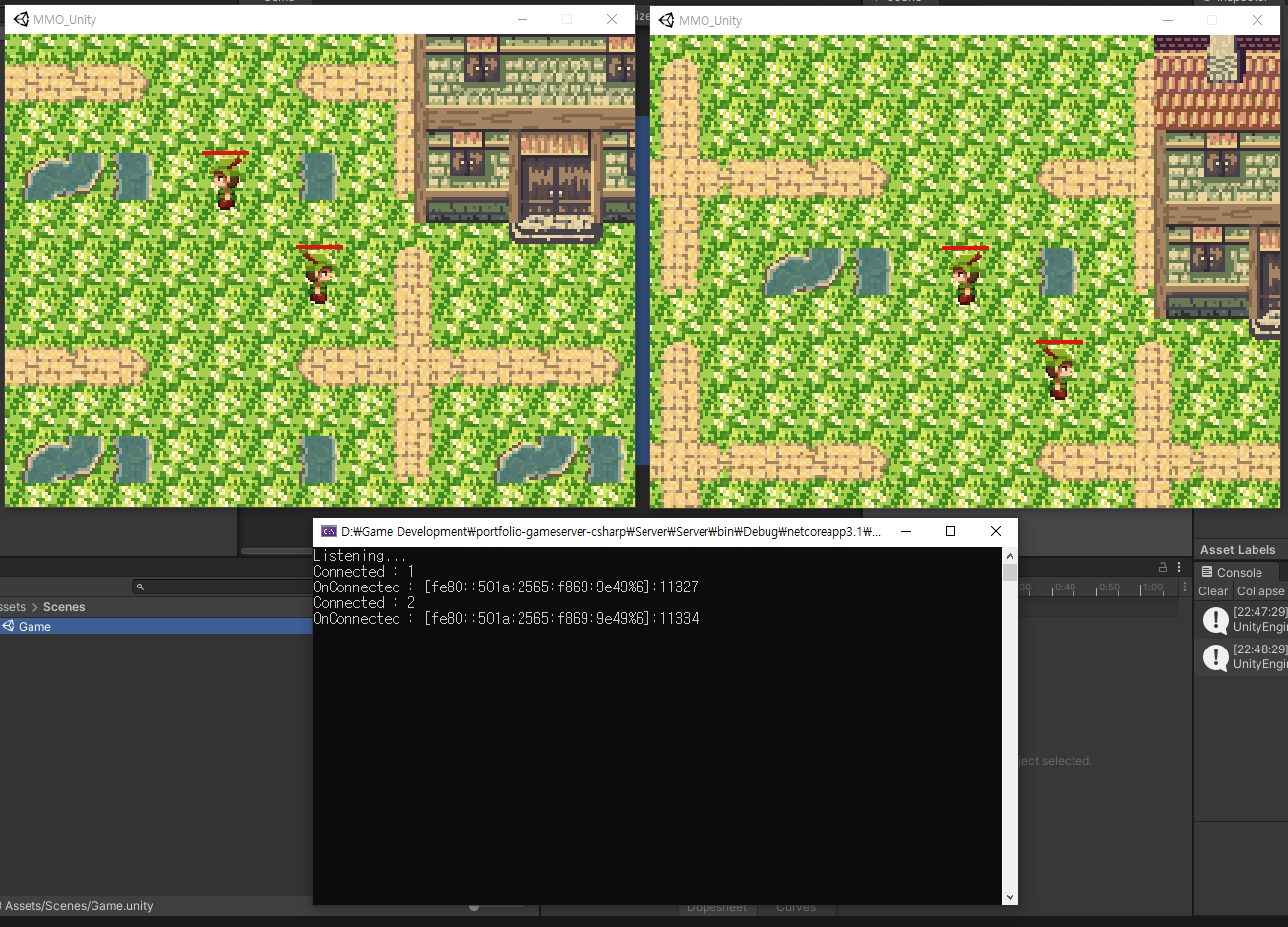Click the Clear button in the Console
1288x927 pixels.
coord(1212,590)
